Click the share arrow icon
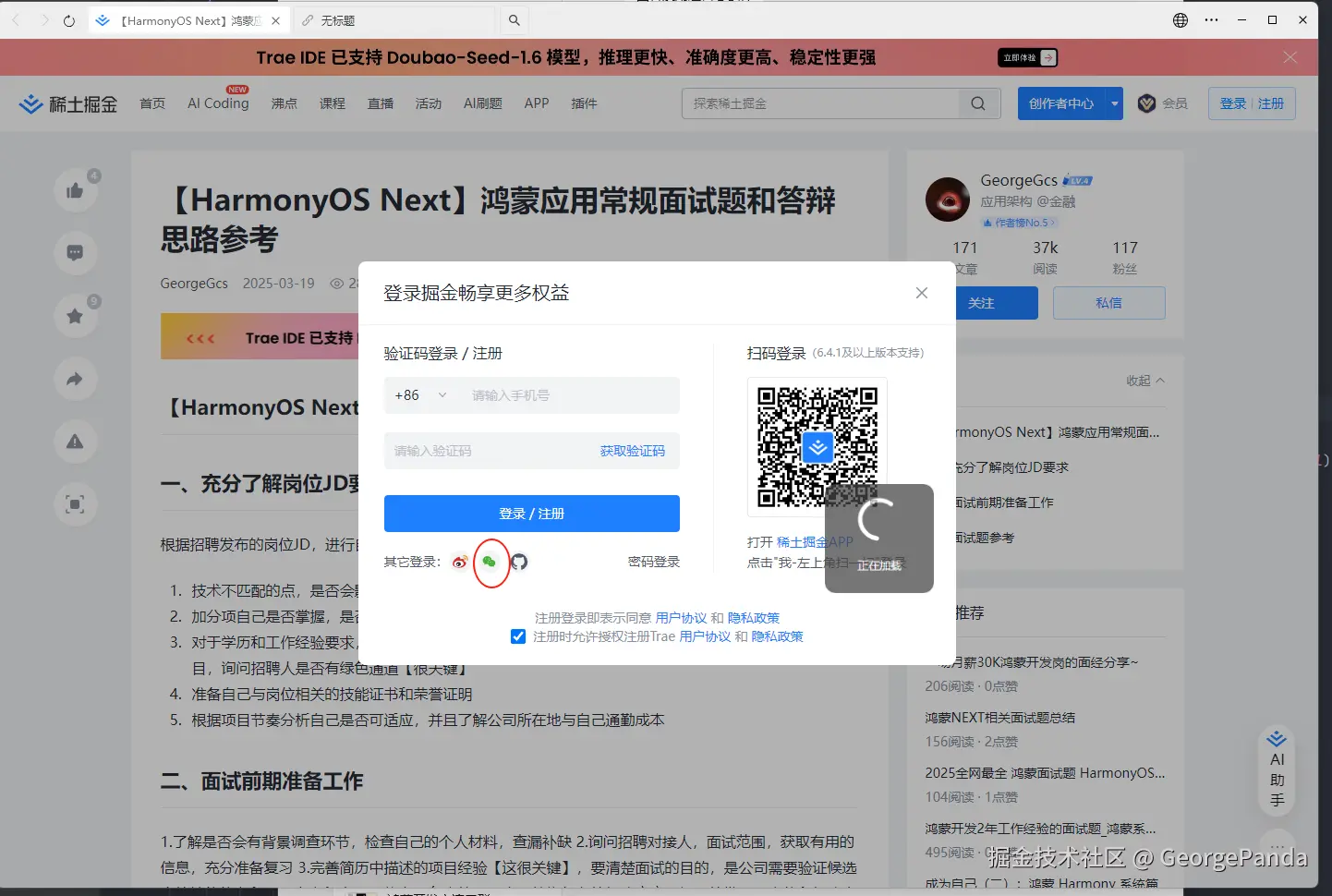Image resolution: width=1332 pixels, height=896 pixels. pyautogui.click(x=76, y=379)
